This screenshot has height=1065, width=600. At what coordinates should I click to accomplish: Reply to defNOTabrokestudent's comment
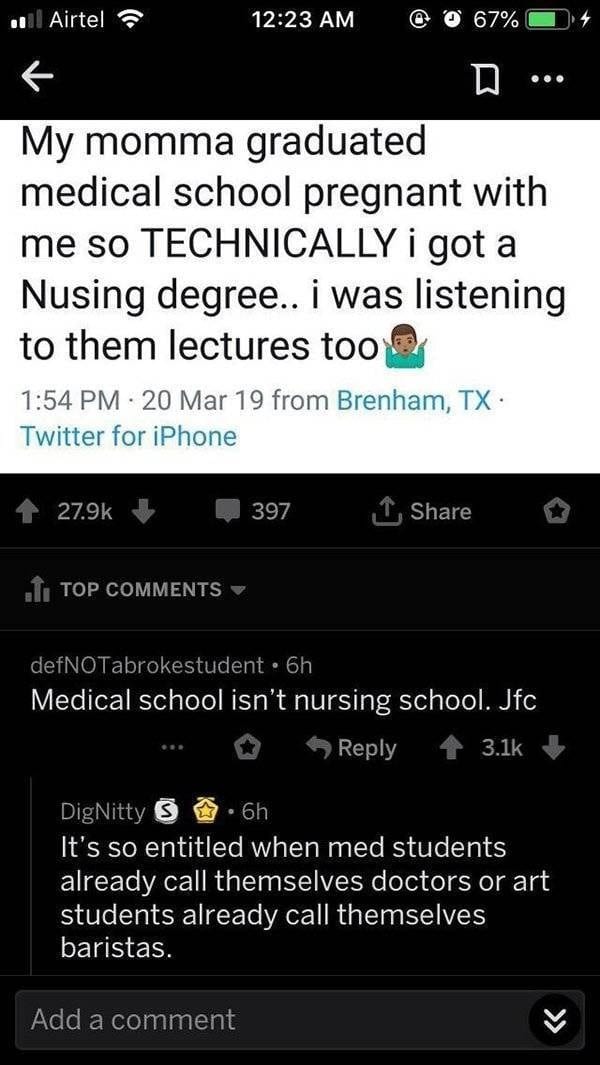tap(352, 747)
